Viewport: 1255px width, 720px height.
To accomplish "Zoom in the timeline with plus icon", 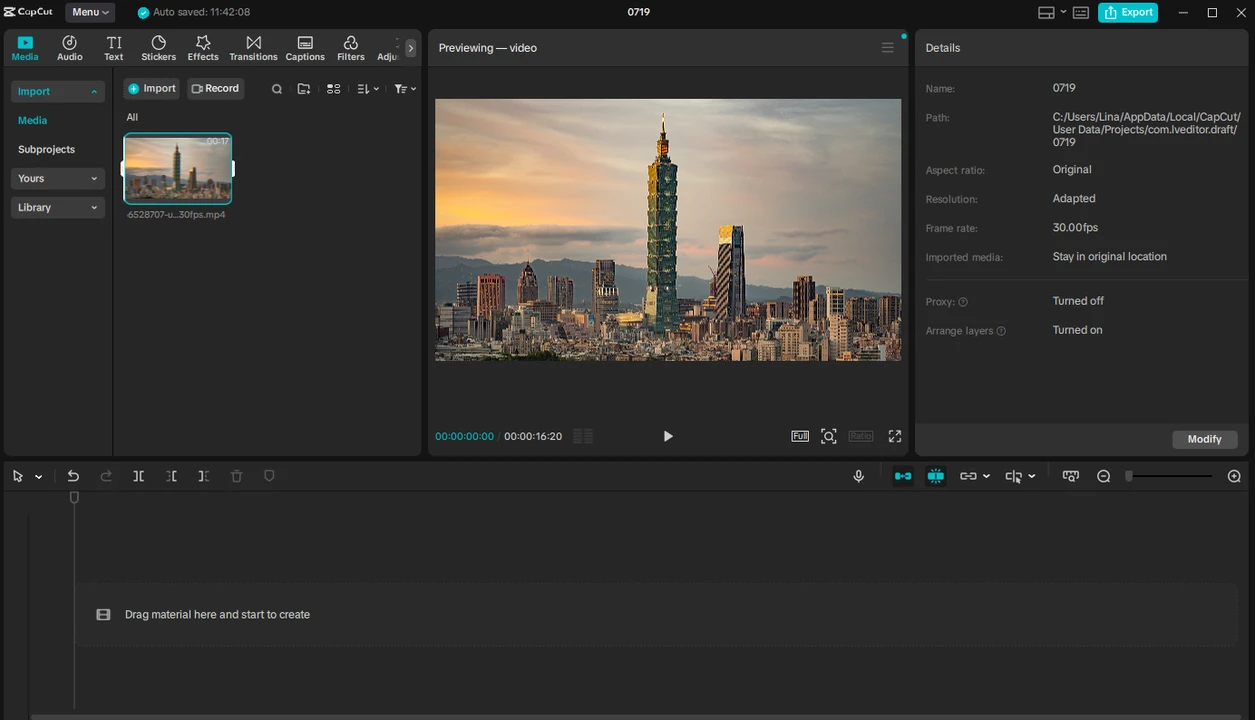I will [x=1235, y=476].
